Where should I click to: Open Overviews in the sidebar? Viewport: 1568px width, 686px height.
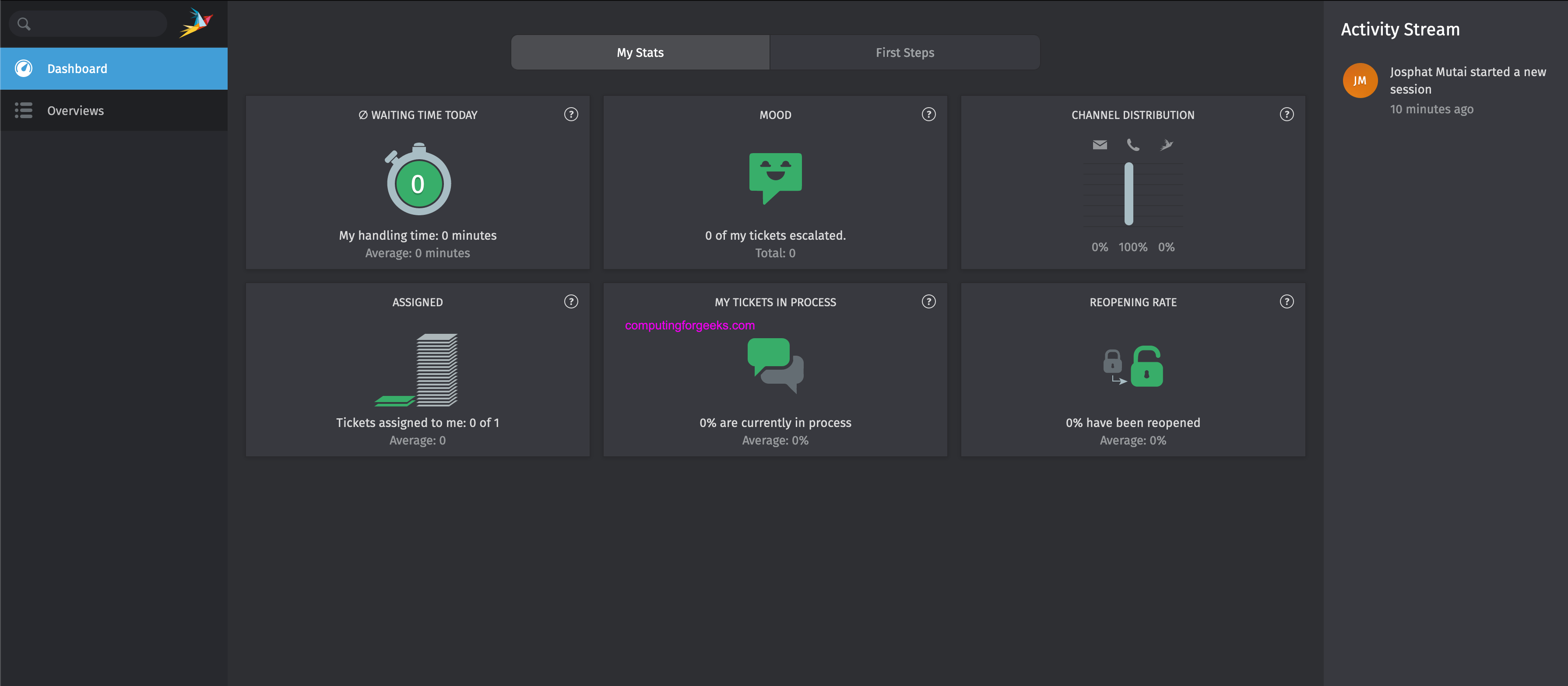pyautogui.click(x=75, y=111)
